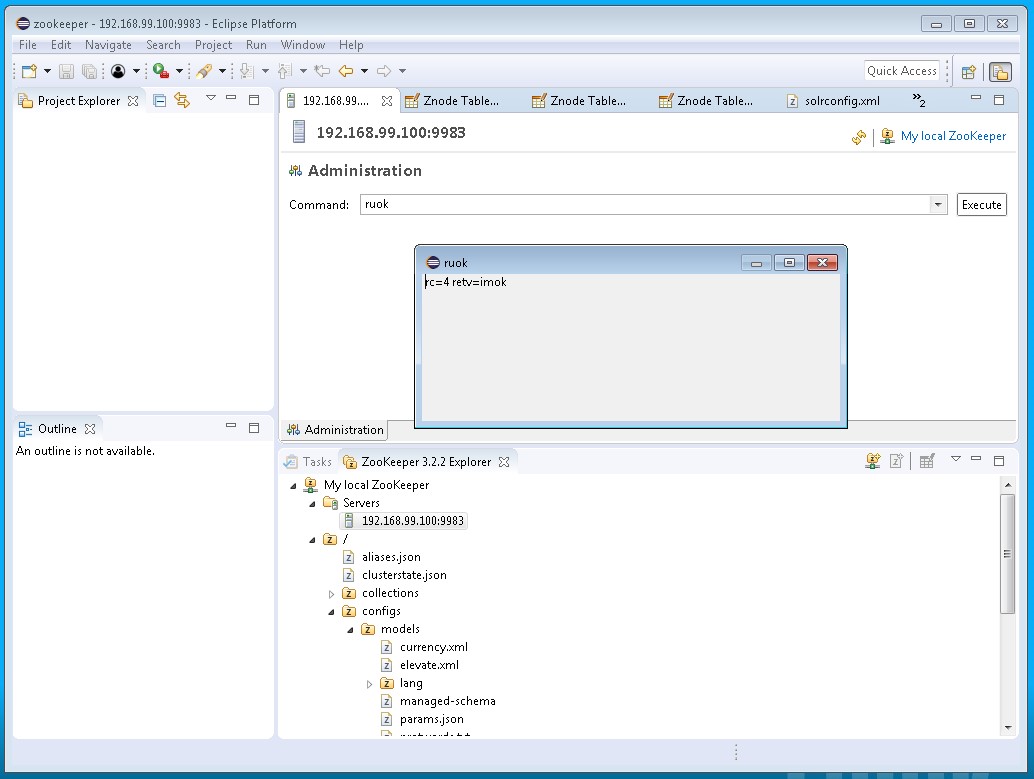Click the Quick Access search field
This screenshot has width=1034, height=779.
[901, 71]
